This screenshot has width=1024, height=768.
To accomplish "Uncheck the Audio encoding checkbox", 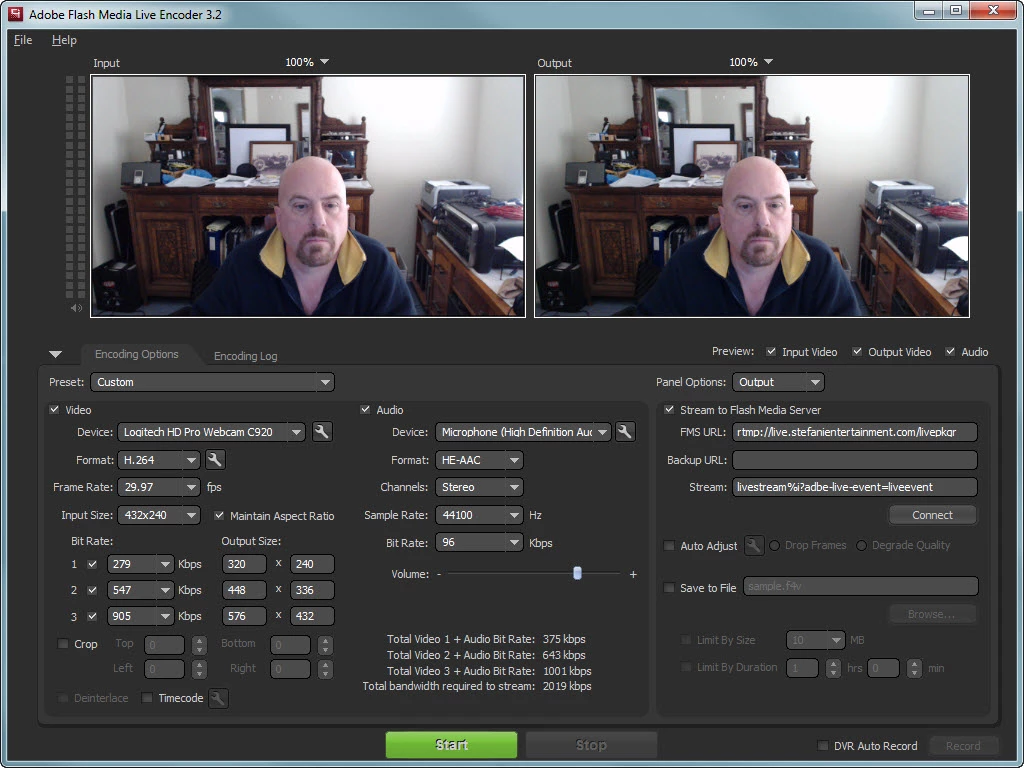I will [365, 409].
